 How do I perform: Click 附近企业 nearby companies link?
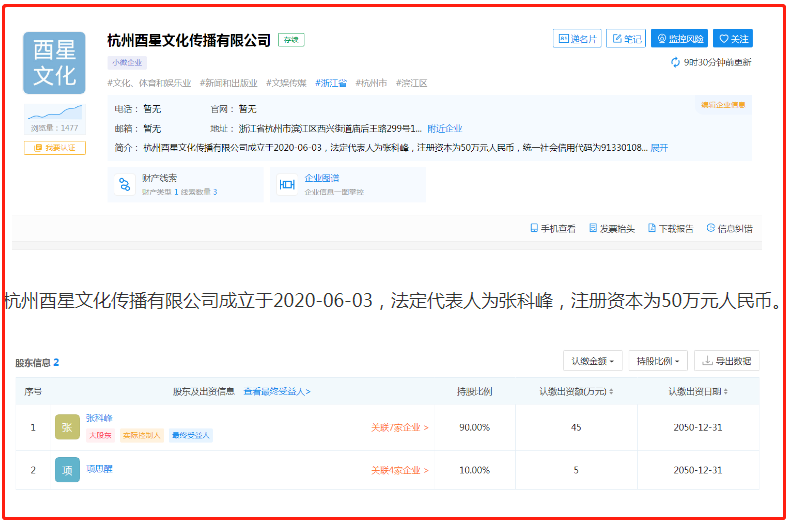click(445, 128)
